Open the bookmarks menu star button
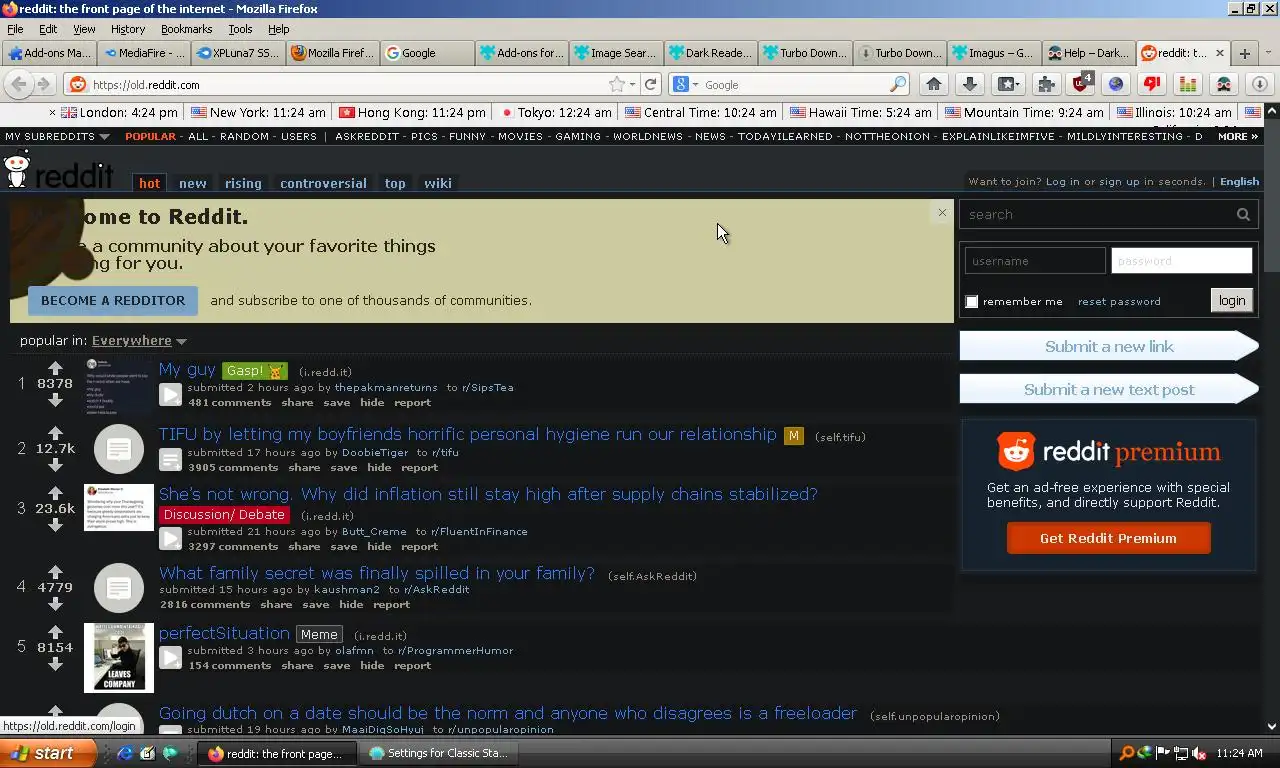This screenshot has width=1280, height=768. click(1007, 84)
